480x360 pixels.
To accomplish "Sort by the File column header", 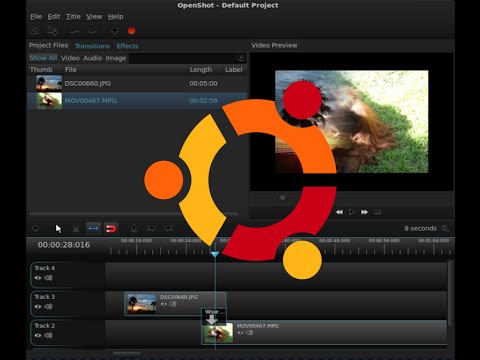I will coord(124,70).
